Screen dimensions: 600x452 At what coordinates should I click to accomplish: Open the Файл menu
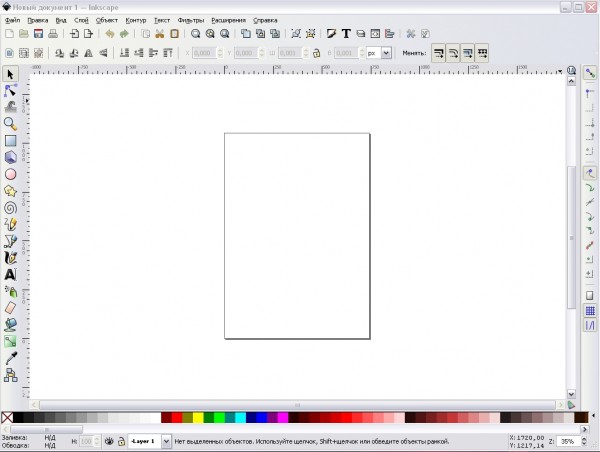coord(13,20)
